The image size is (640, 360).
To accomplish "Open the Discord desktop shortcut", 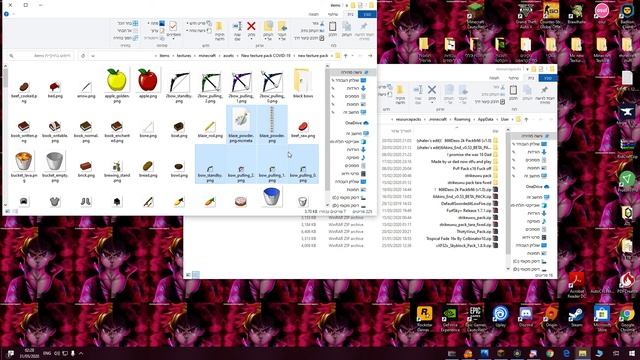I will click(x=526, y=317).
